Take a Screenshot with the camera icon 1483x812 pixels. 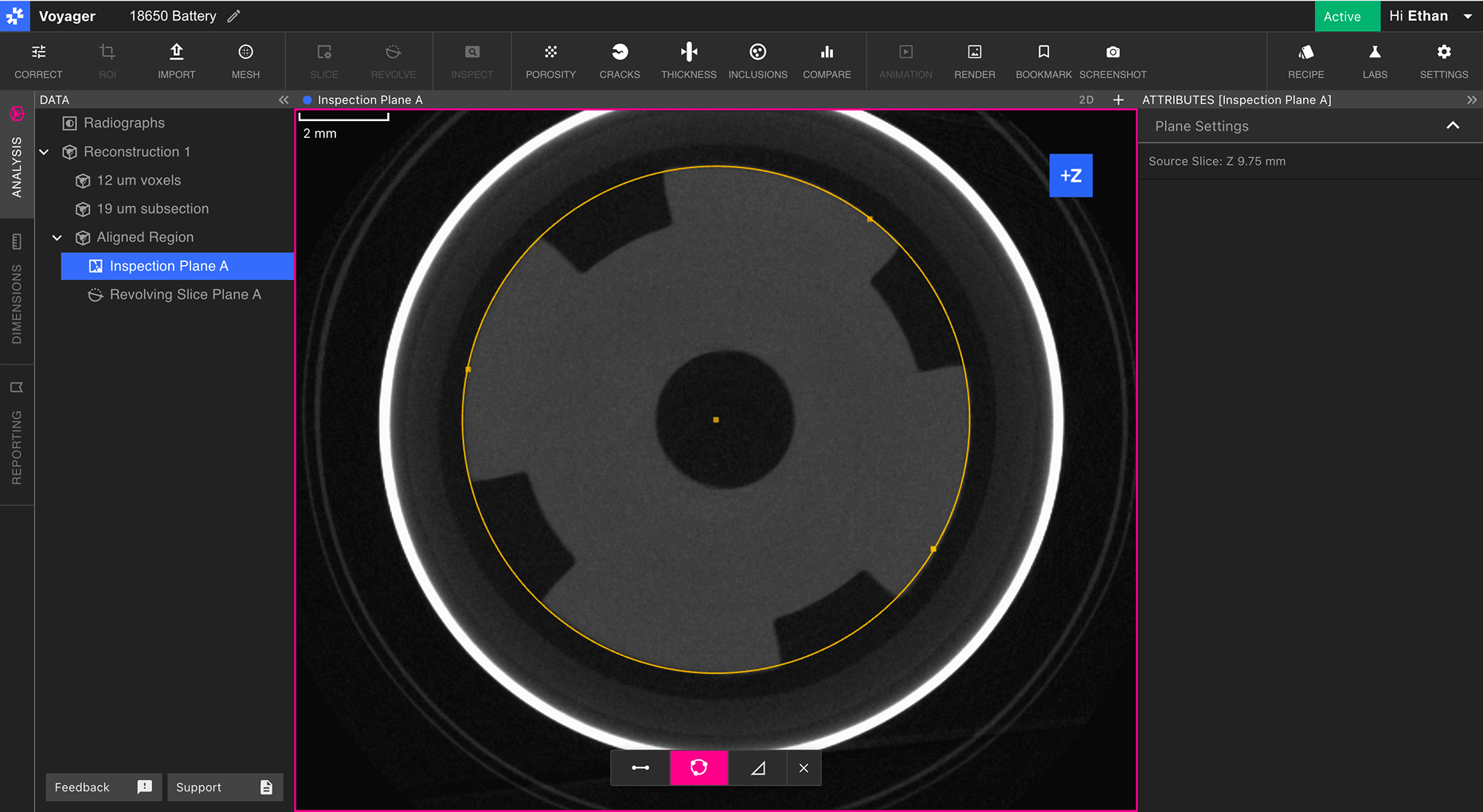tap(1113, 61)
